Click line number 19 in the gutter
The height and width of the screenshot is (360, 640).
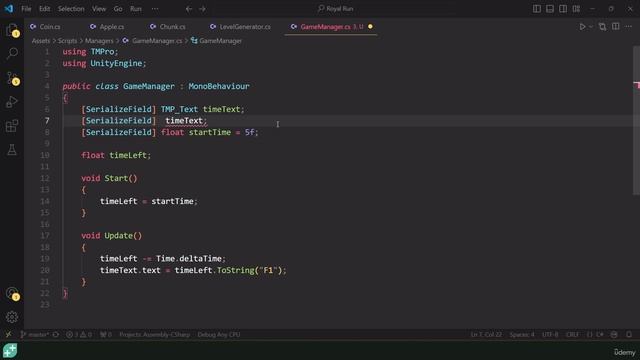click(x=45, y=258)
